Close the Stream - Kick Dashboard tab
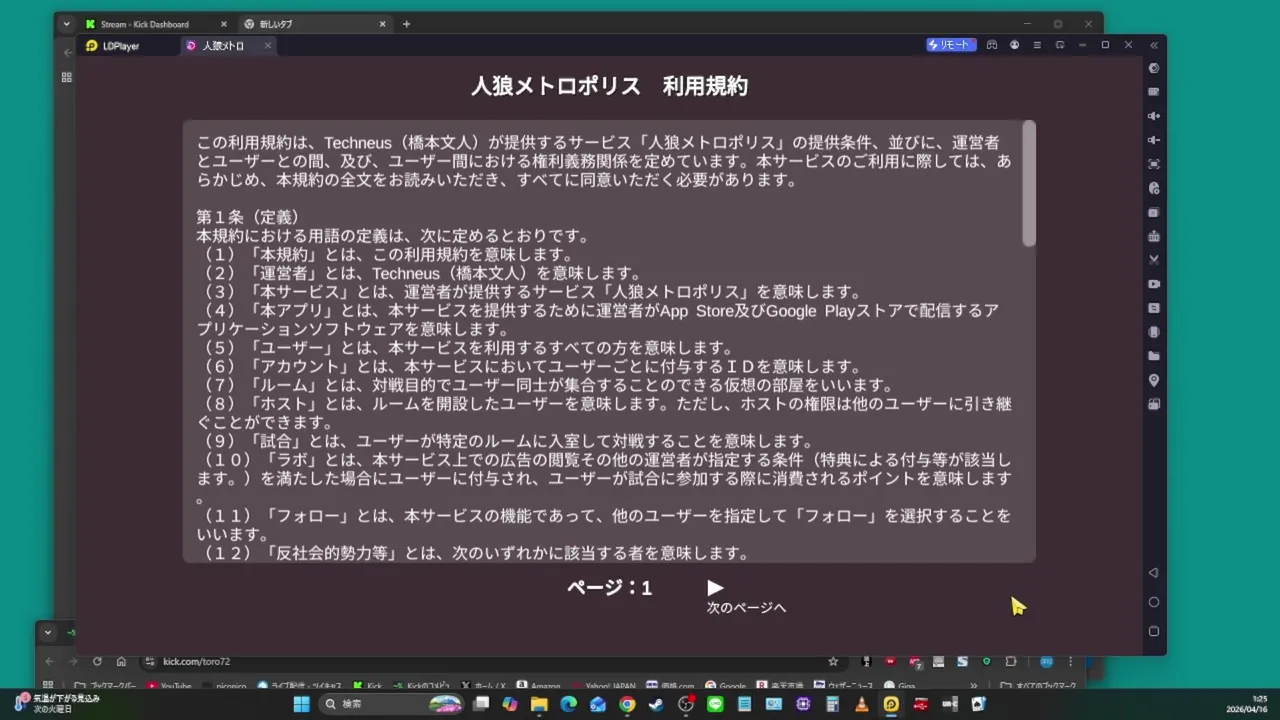Viewport: 1280px width, 720px height. (223, 24)
